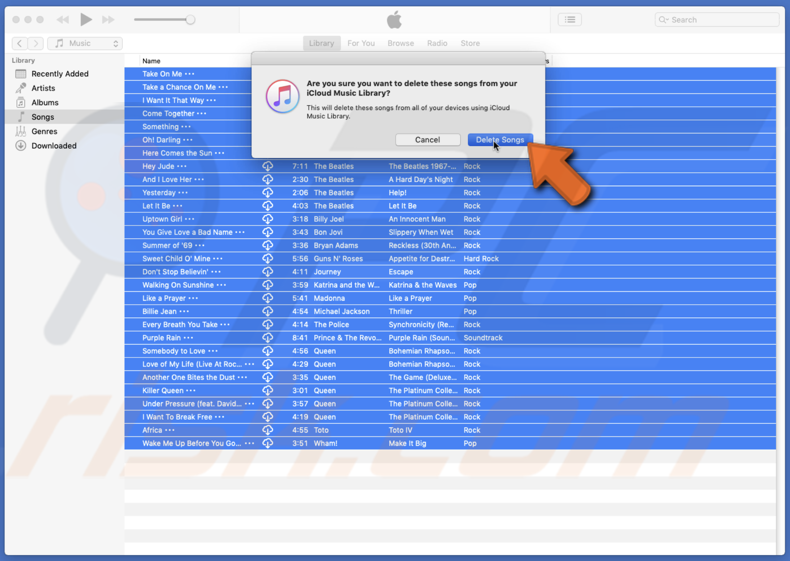This screenshot has width=790, height=561.
Task: Download Uptown Girl via cloud icon
Action: click(268, 219)
